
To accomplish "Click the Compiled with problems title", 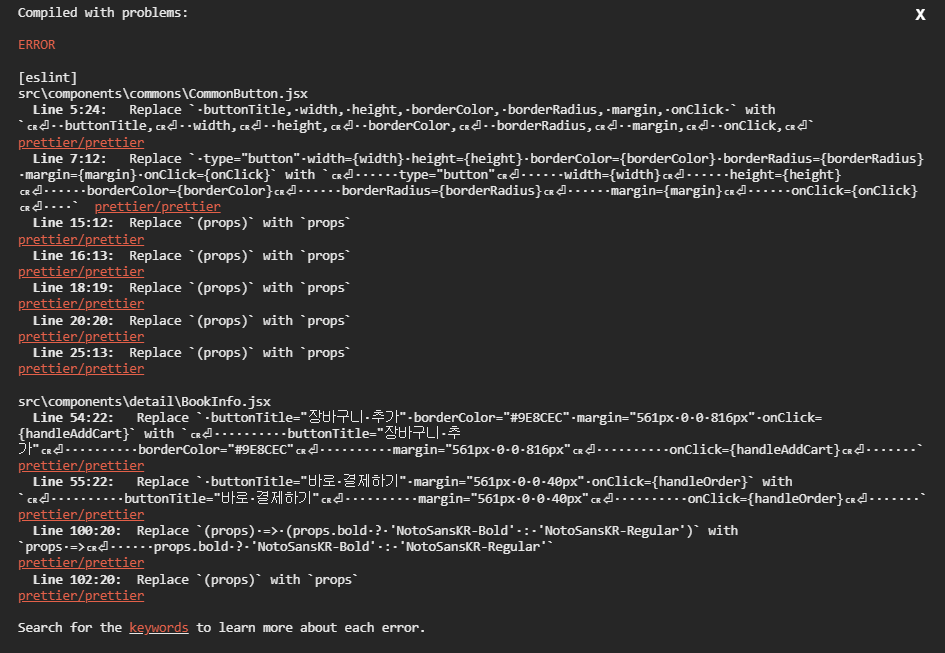I will point(102,13).
